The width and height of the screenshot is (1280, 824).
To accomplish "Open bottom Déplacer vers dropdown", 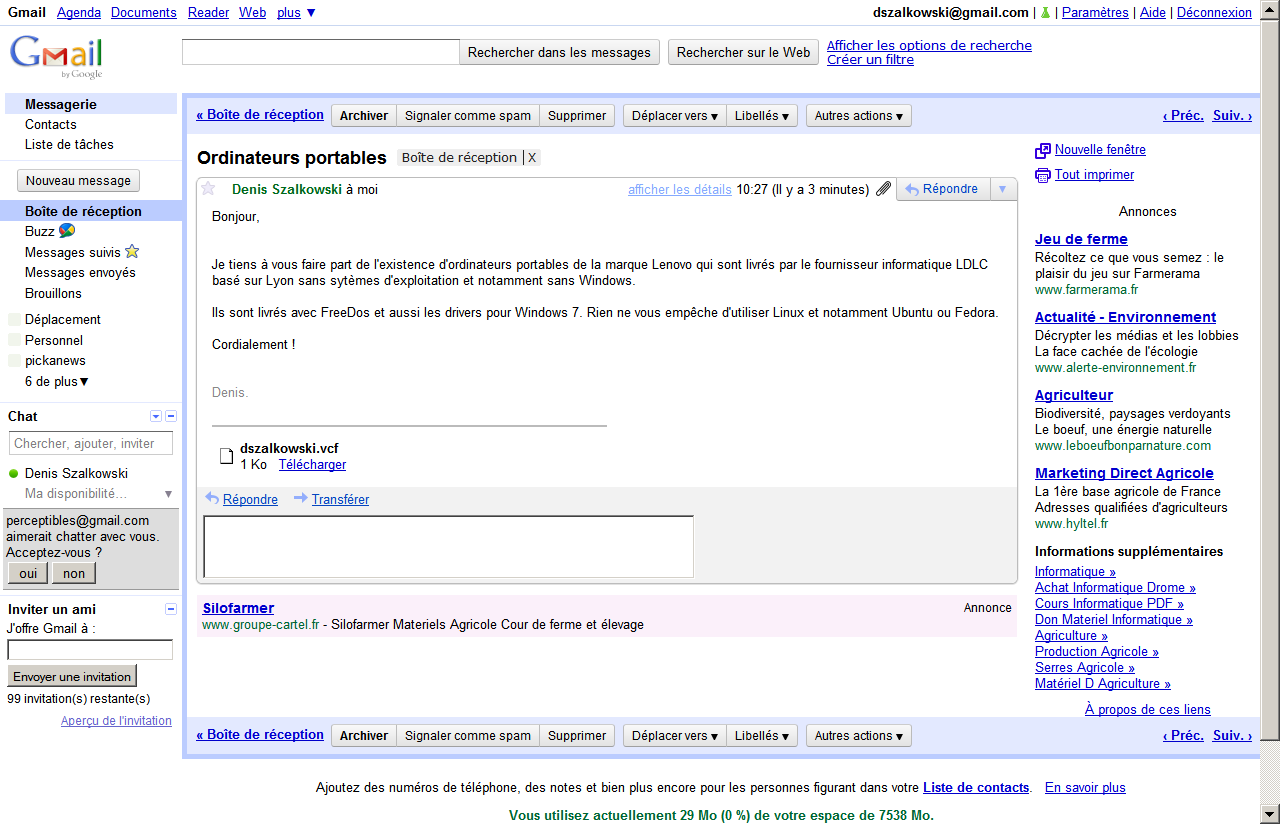I will 675,736.
